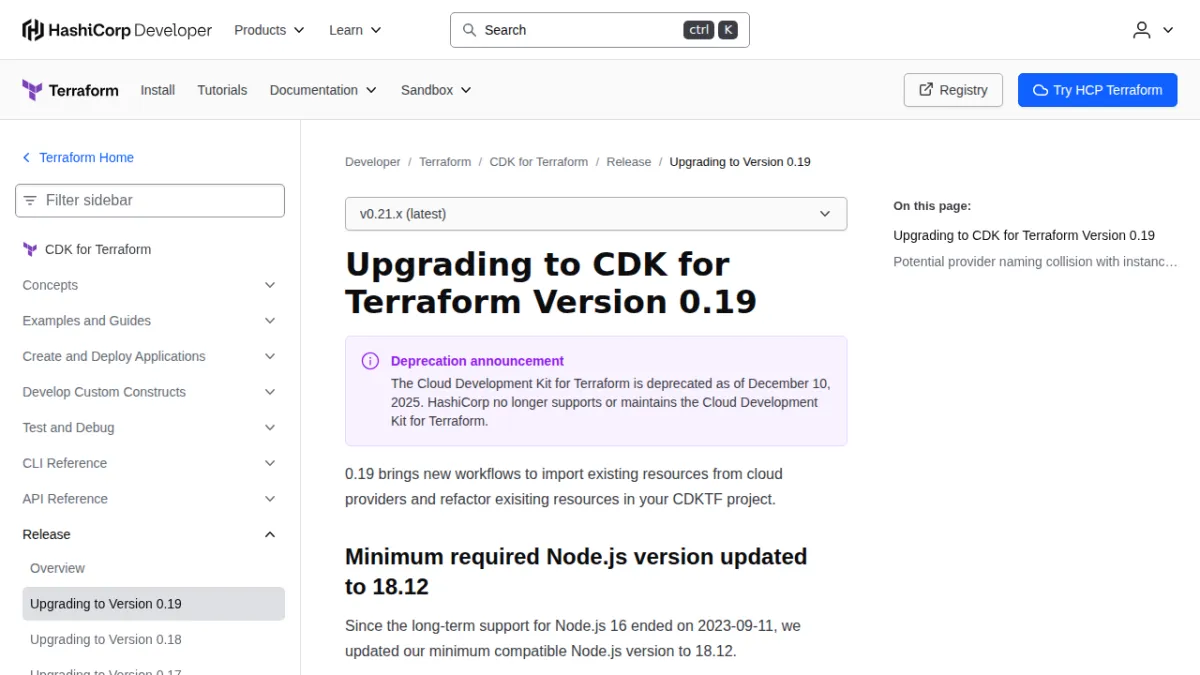Click the Release breadcrumb link
This screenshot has width=1200, height=675.
tap(629, 162)
